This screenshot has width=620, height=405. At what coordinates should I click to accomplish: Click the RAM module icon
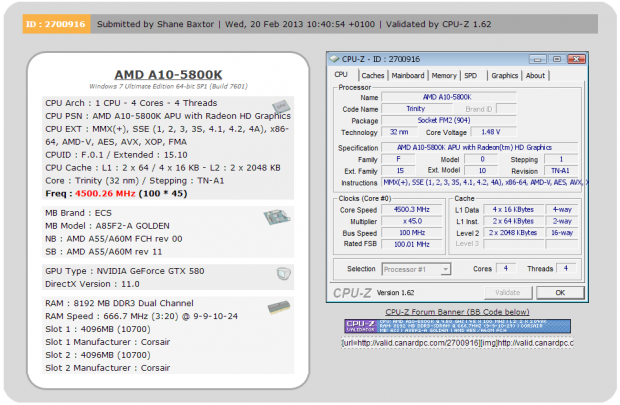point(279,307)
